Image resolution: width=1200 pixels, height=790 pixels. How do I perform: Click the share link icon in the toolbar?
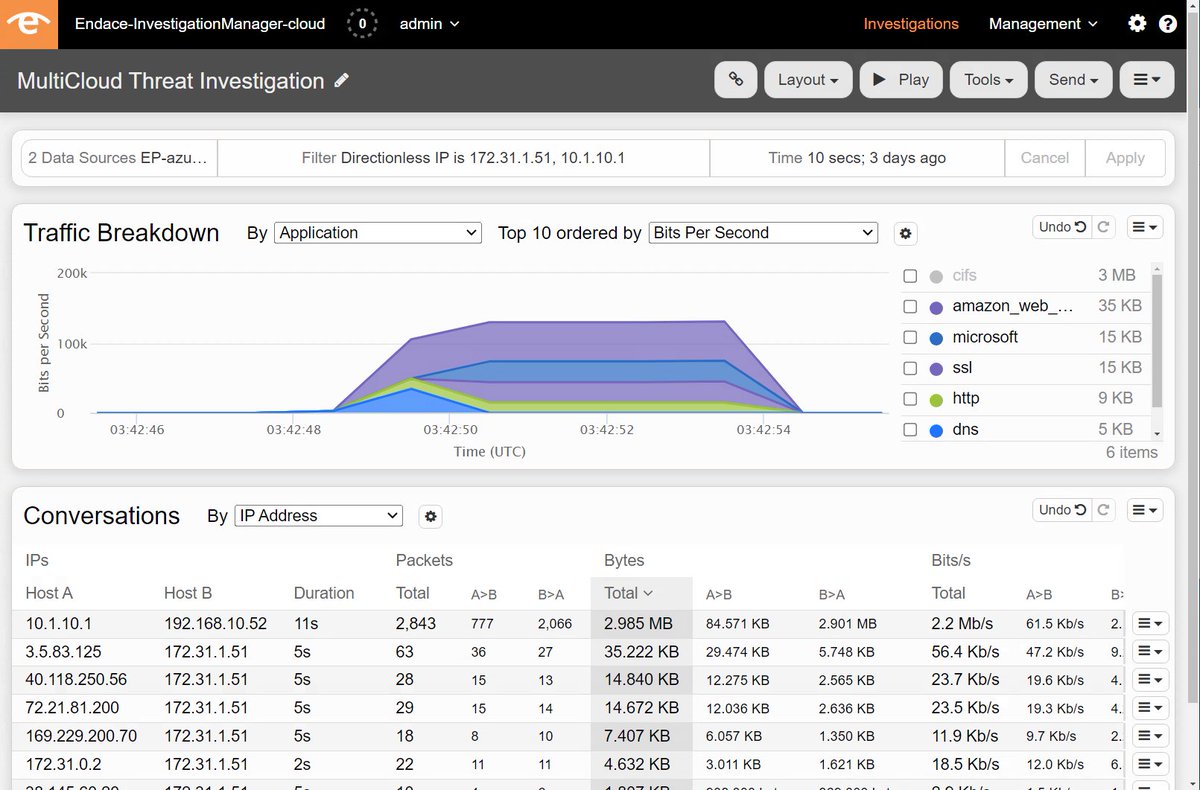pyautogui.click(x=736, y=79)
